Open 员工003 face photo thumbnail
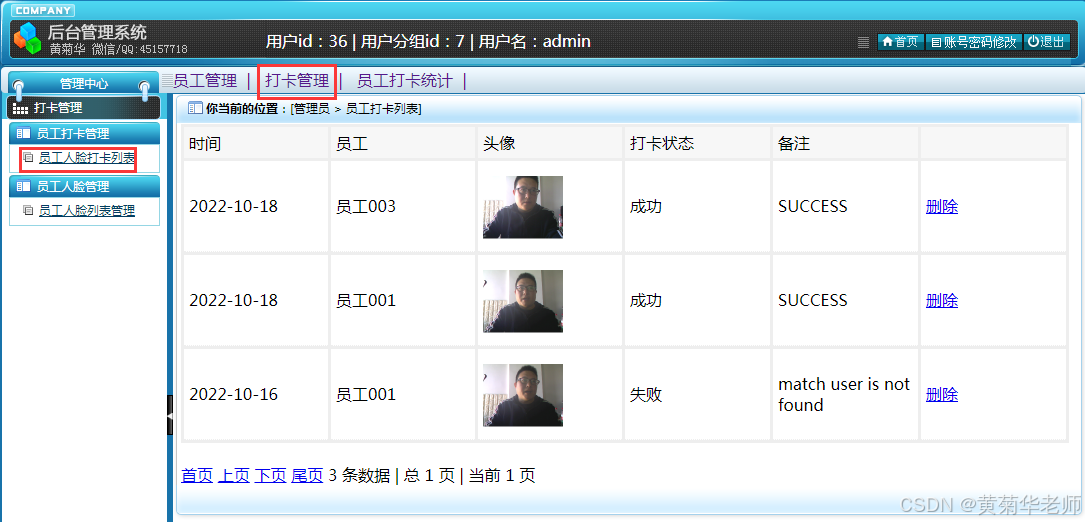Image resolution: width=1085 pixels, height=522 pixels. coord(522,207)
